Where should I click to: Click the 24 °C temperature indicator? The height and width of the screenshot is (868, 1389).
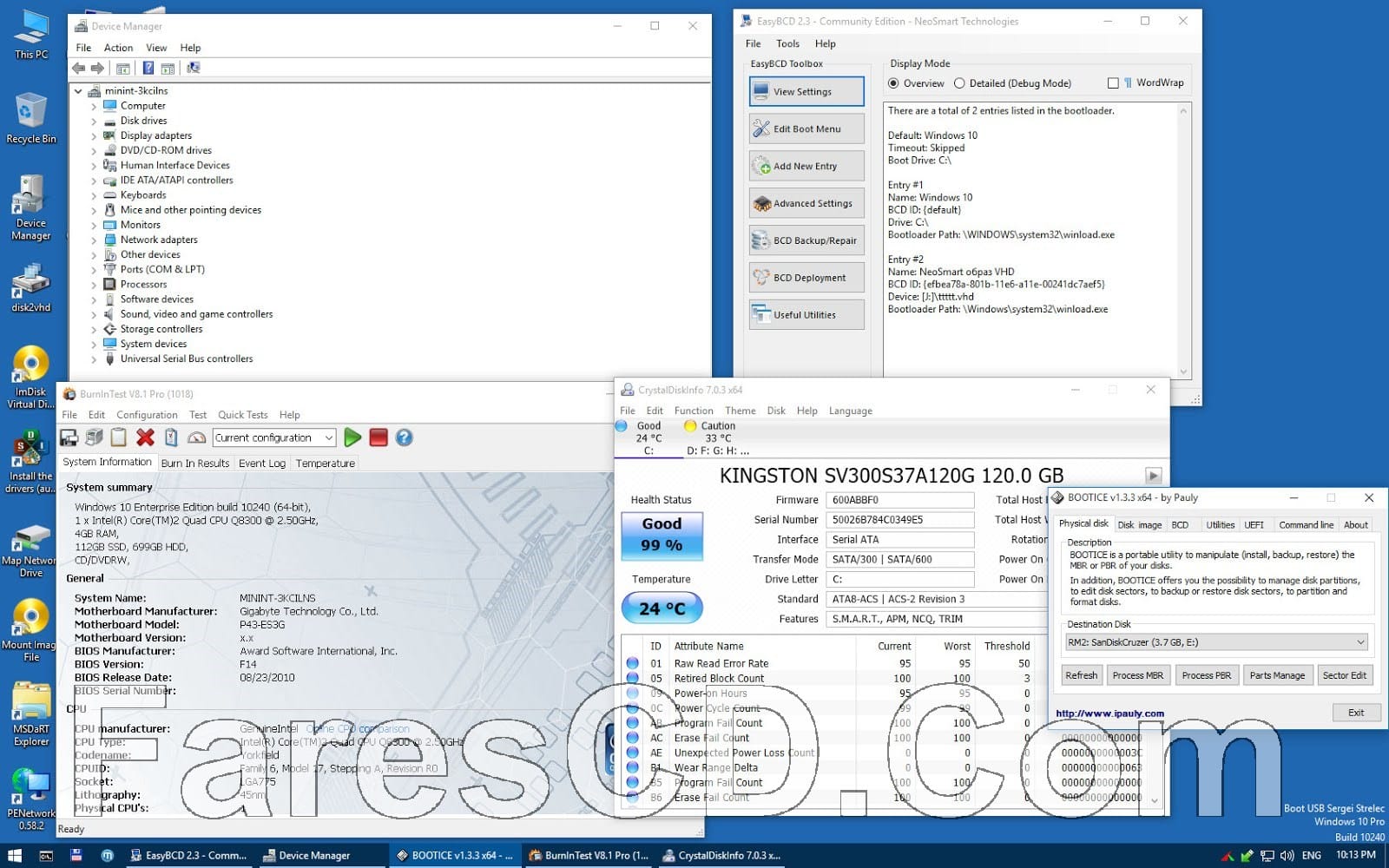point(662,608)
